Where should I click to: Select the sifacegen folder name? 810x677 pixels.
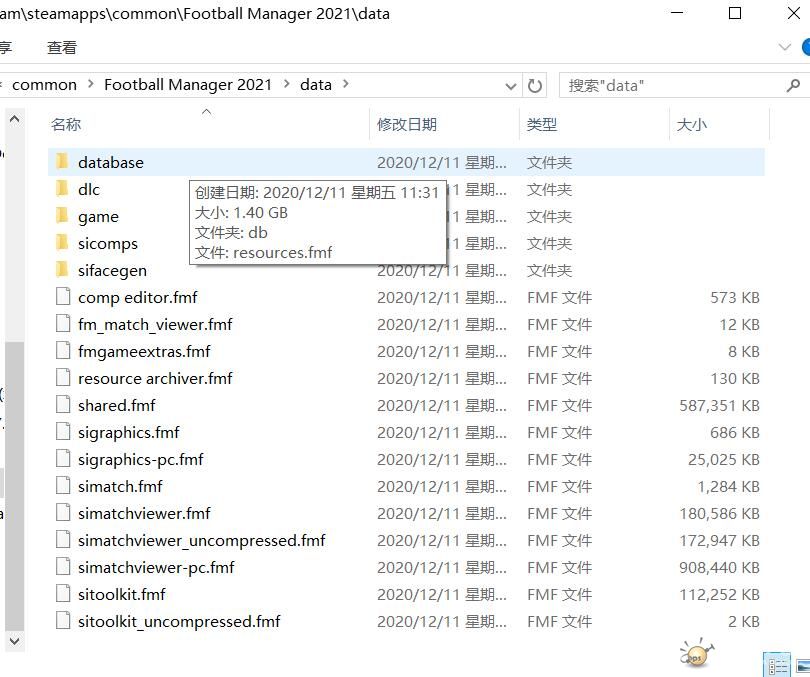point(113,271)
